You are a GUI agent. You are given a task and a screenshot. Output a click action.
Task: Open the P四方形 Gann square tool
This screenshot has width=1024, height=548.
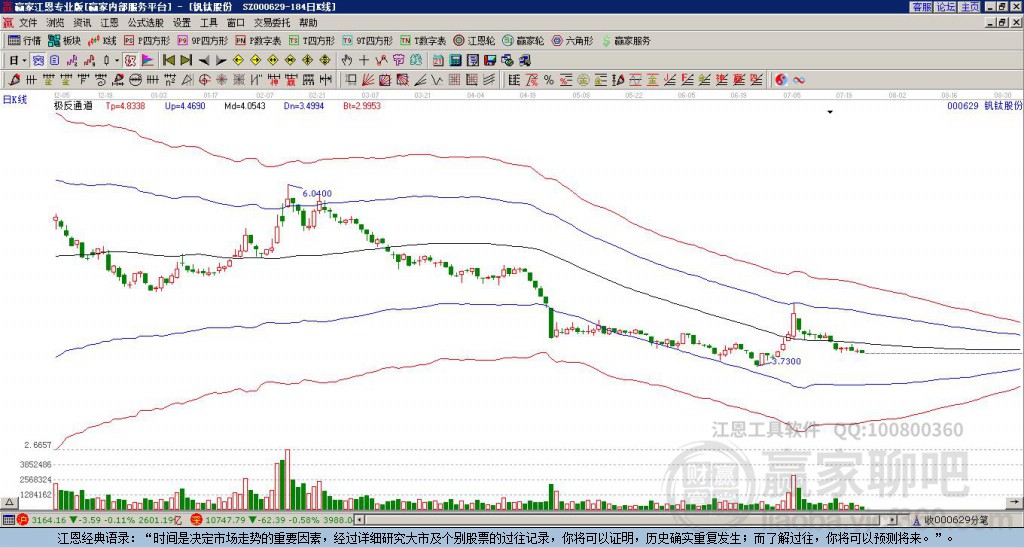click(x=147, y=40)
